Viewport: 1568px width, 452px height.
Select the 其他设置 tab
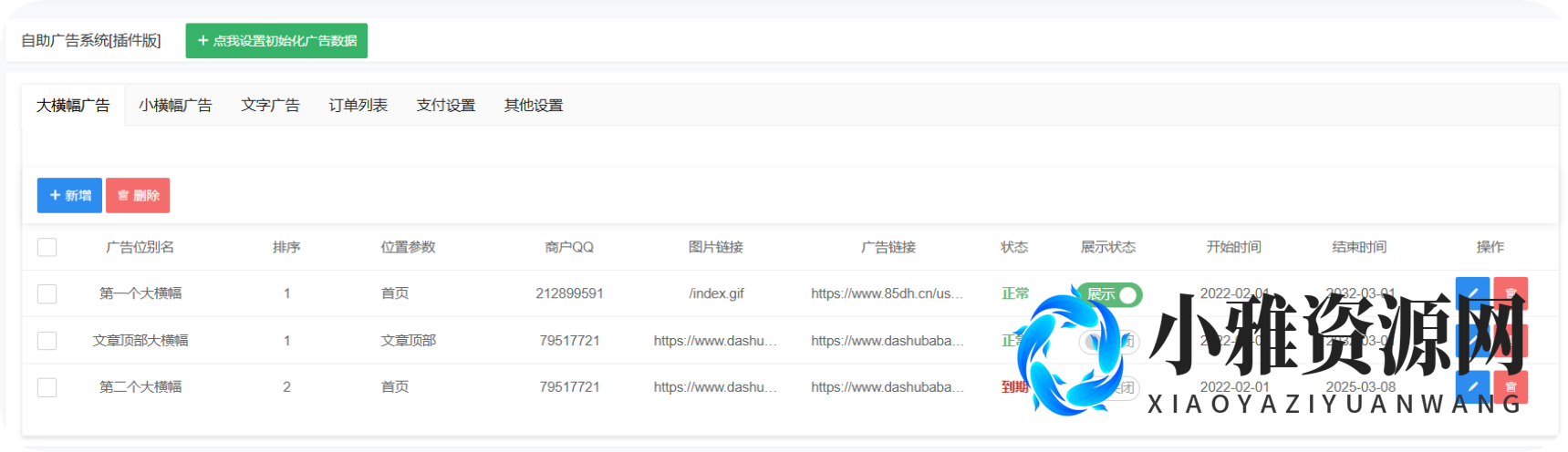coord(534,106)
